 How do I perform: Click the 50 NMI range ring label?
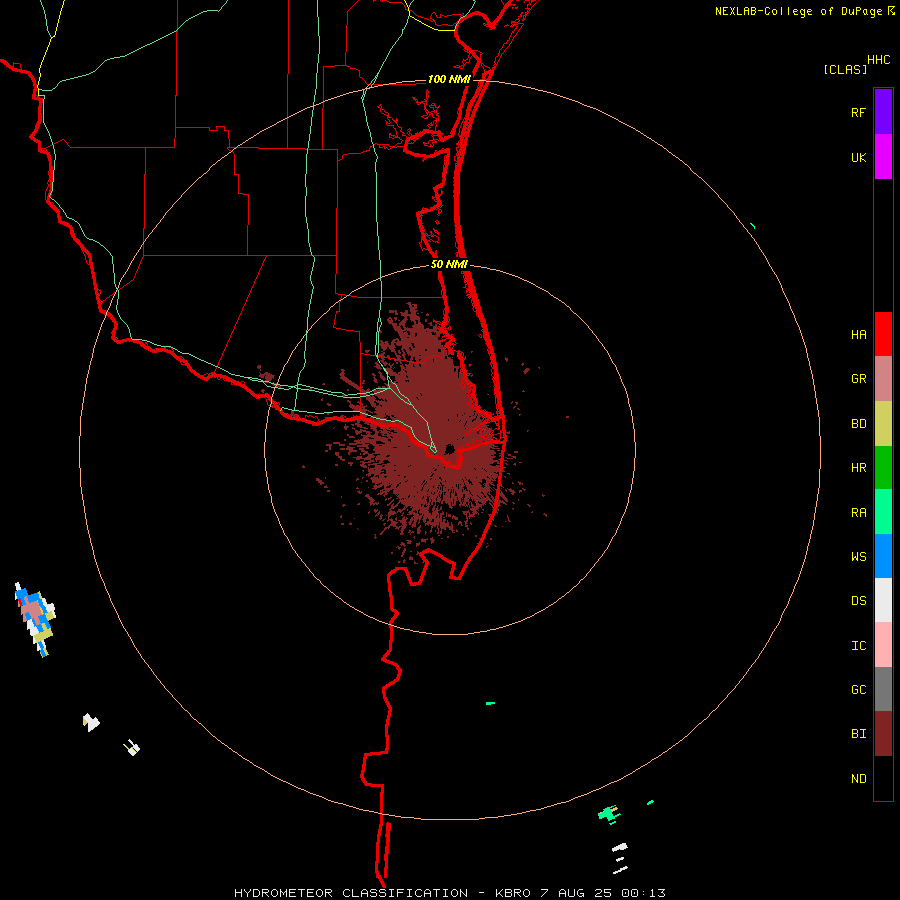click(449, 264)
